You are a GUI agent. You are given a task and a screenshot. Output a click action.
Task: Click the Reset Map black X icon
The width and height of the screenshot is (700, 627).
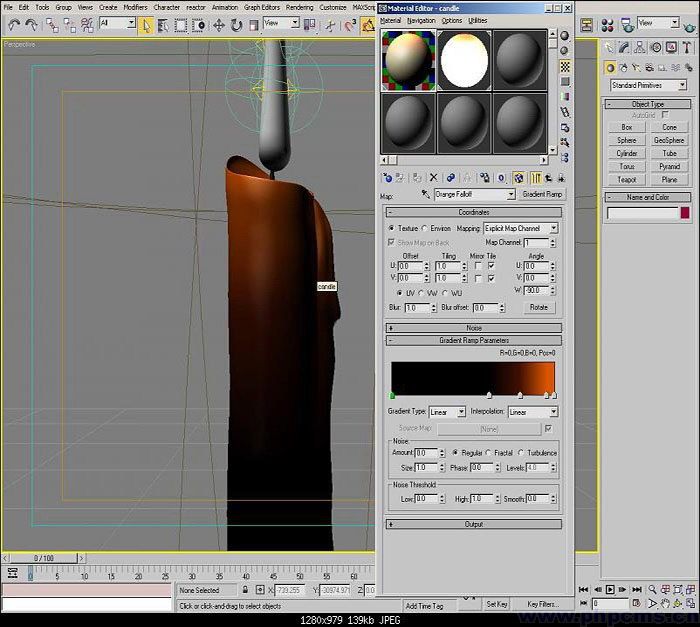tap(433, 178)
